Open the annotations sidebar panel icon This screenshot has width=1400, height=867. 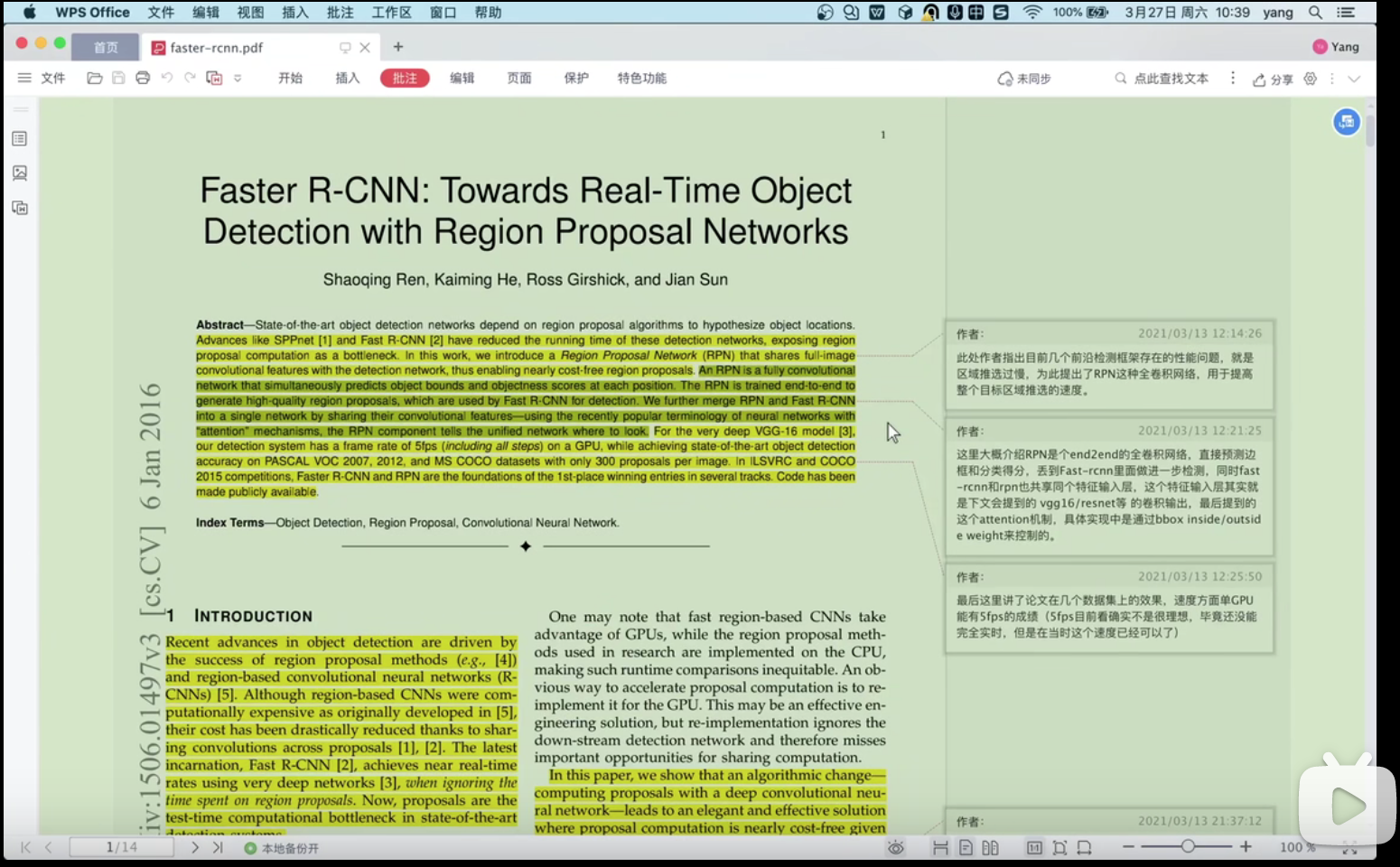pyautogui.click(x=20, y=208)
